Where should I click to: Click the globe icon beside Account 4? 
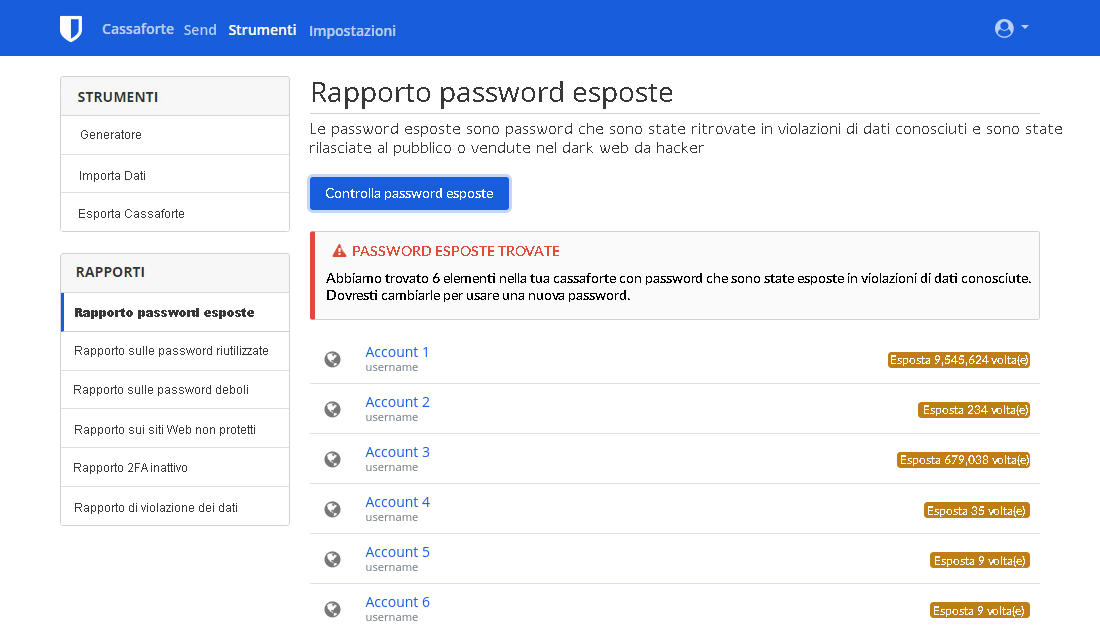(x=333, y=508)
